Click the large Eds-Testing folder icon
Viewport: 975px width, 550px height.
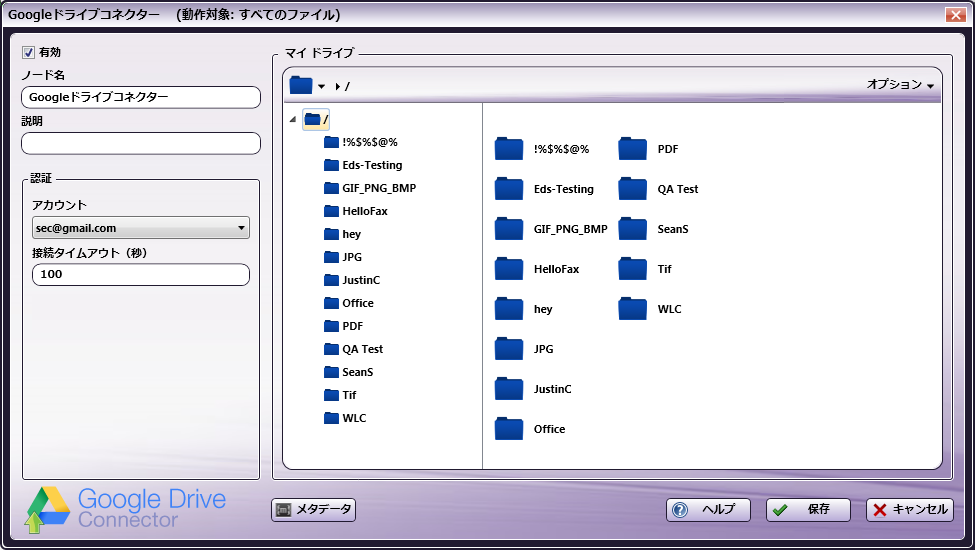(x=509, y=188)
